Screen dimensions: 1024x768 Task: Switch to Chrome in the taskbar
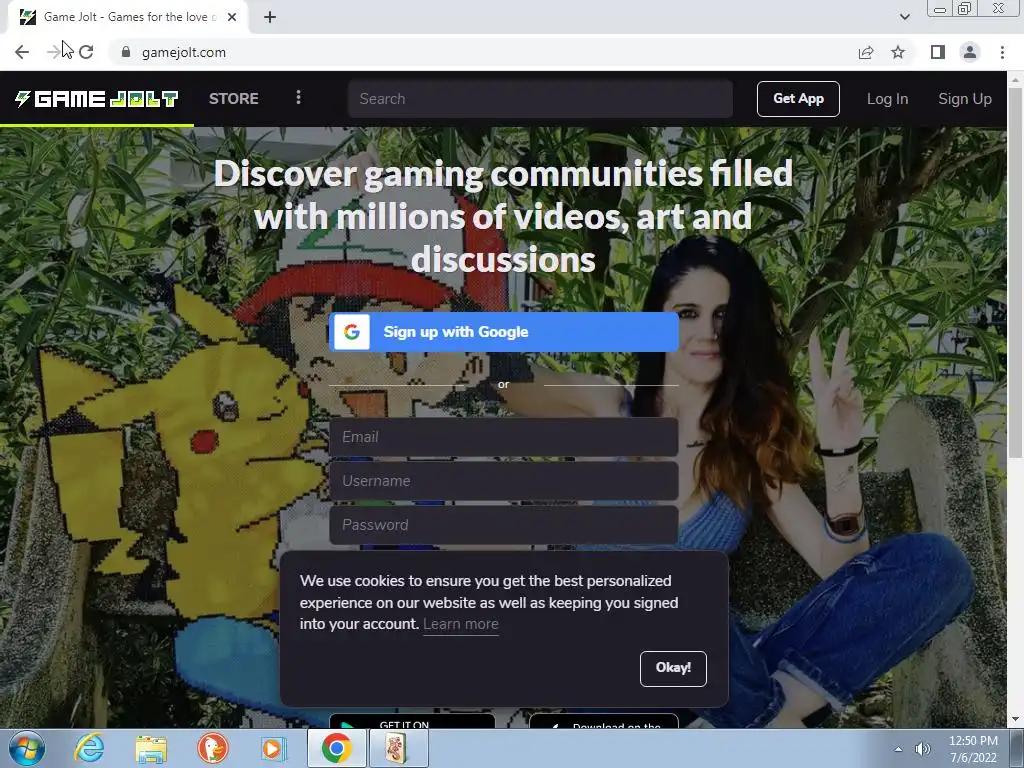(336, 748)
